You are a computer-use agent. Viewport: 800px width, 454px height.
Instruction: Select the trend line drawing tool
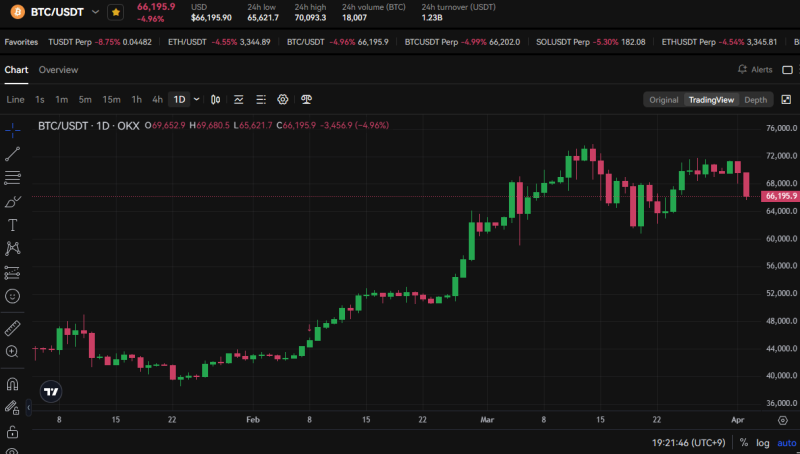coord(13,154)
